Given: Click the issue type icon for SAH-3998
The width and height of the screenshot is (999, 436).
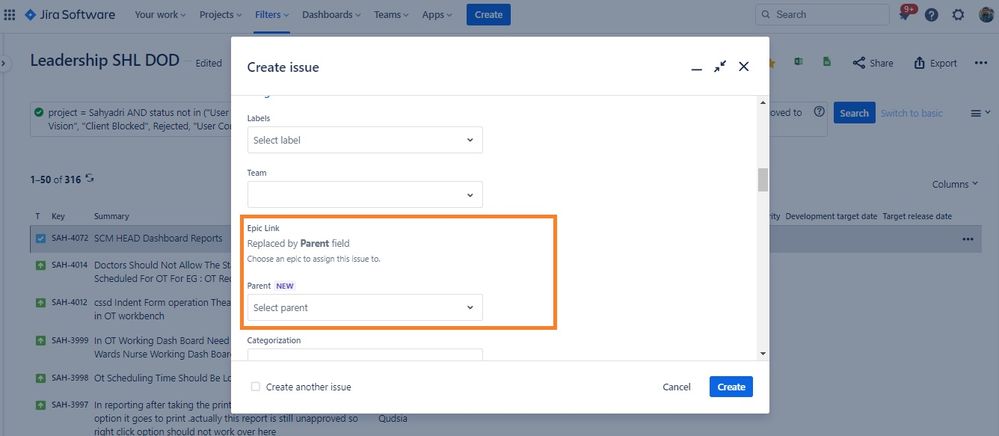Looking at the screenshot, I should click(x=40, y=379).
